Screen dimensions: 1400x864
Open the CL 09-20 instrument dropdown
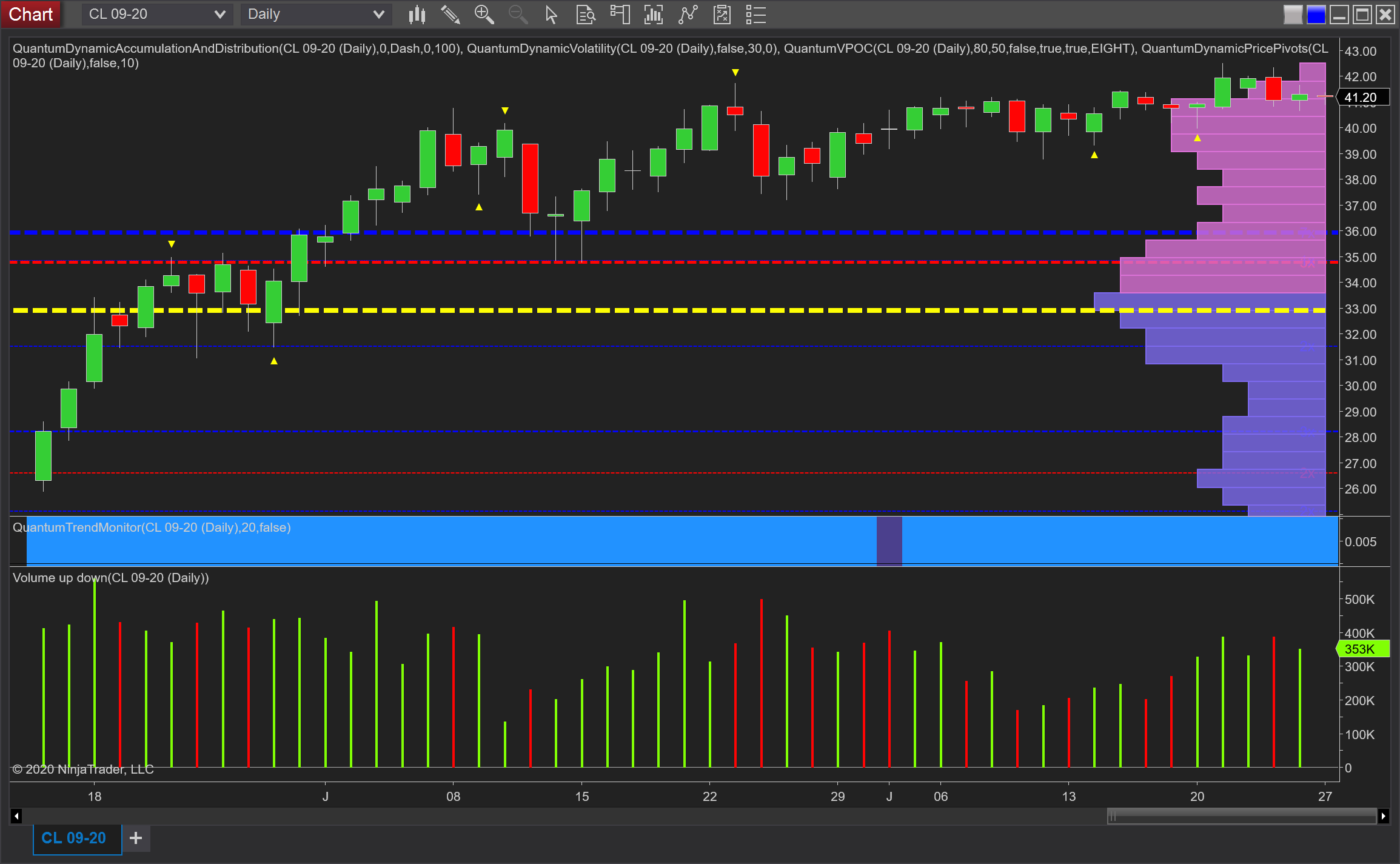click(x=156, y=14)
